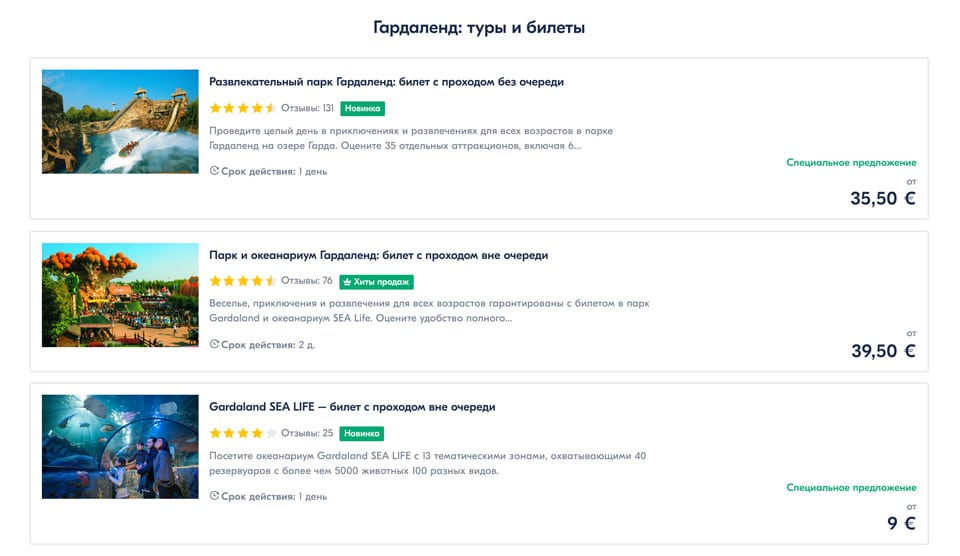The image size is (960, 556).
Task: Open 'Парк и океанариум Гардаленд' ticket title
Action: coord(378,255)
